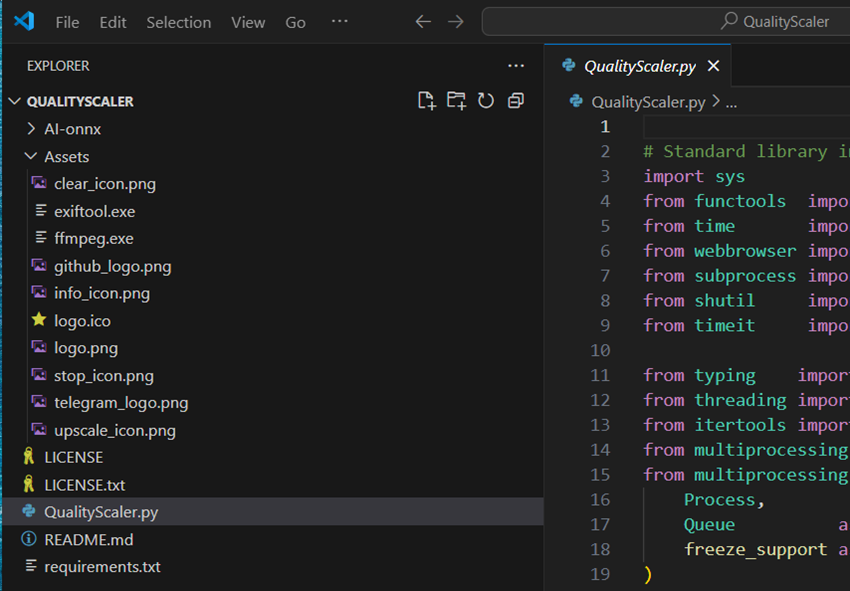850x591 pixels.
Task: Switch to the QualityScaler.py editor tab
Action: point(635,66)
